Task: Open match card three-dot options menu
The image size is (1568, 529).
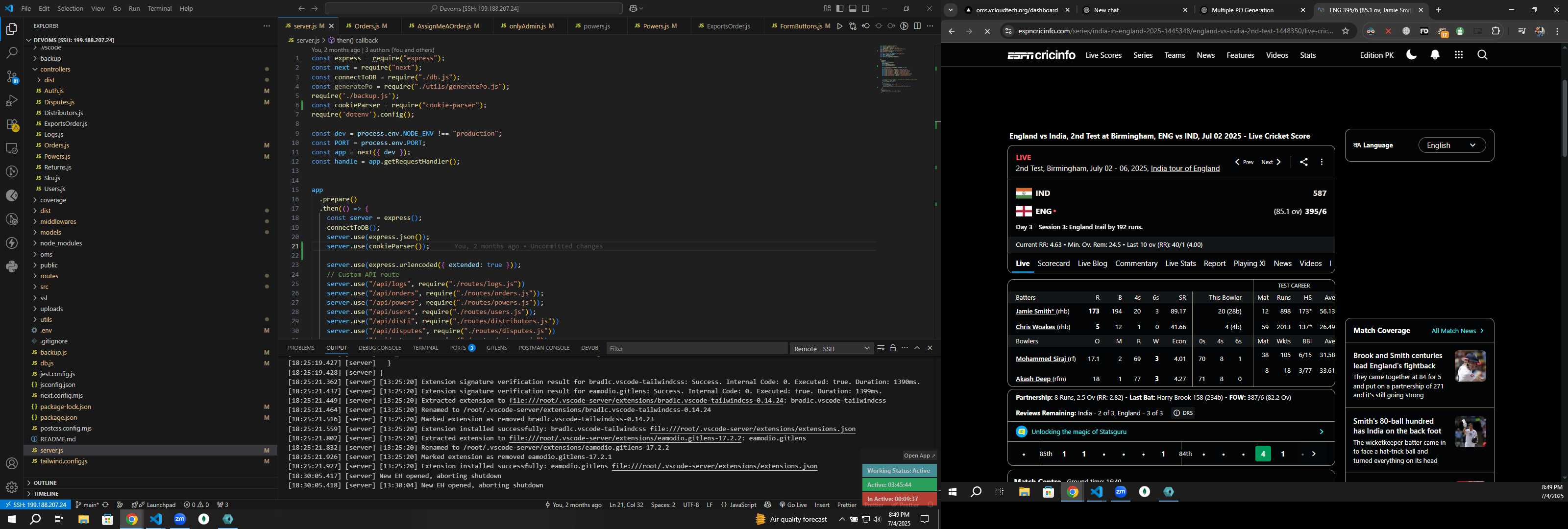Action: point(1322,162)
